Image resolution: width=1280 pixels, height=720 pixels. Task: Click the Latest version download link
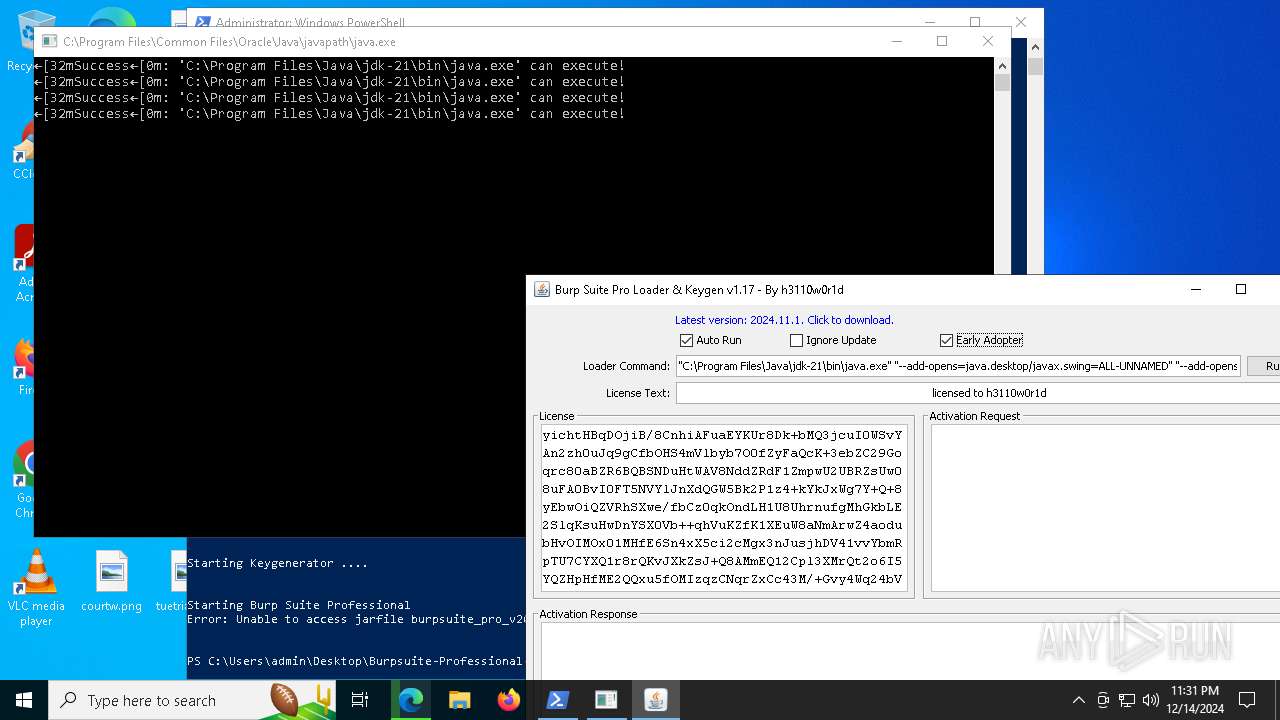(784, 320)
